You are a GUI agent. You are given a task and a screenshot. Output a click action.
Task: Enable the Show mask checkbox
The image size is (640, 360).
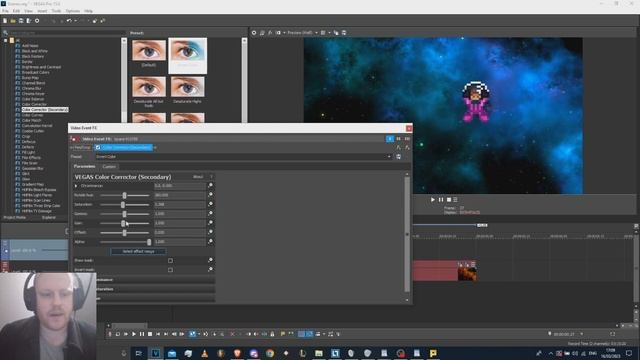[x=170, y=260]
